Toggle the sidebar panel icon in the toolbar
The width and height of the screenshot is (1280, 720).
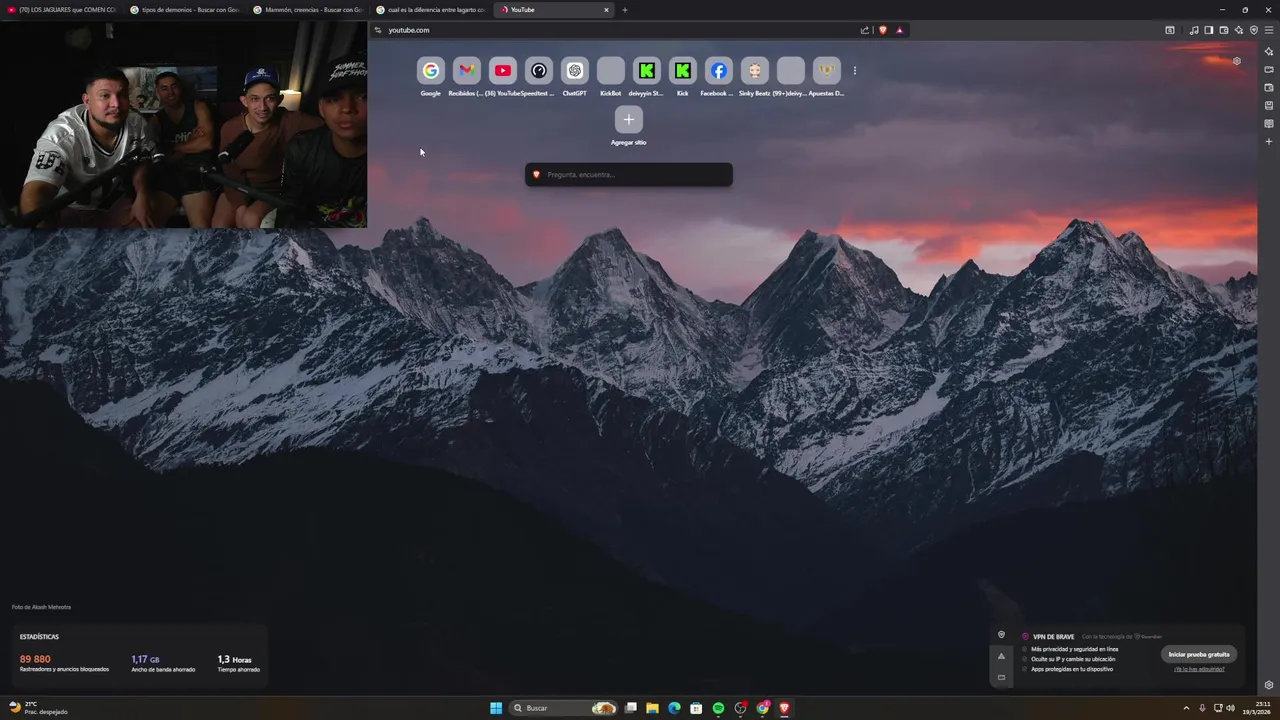[x=1208, y=30]
